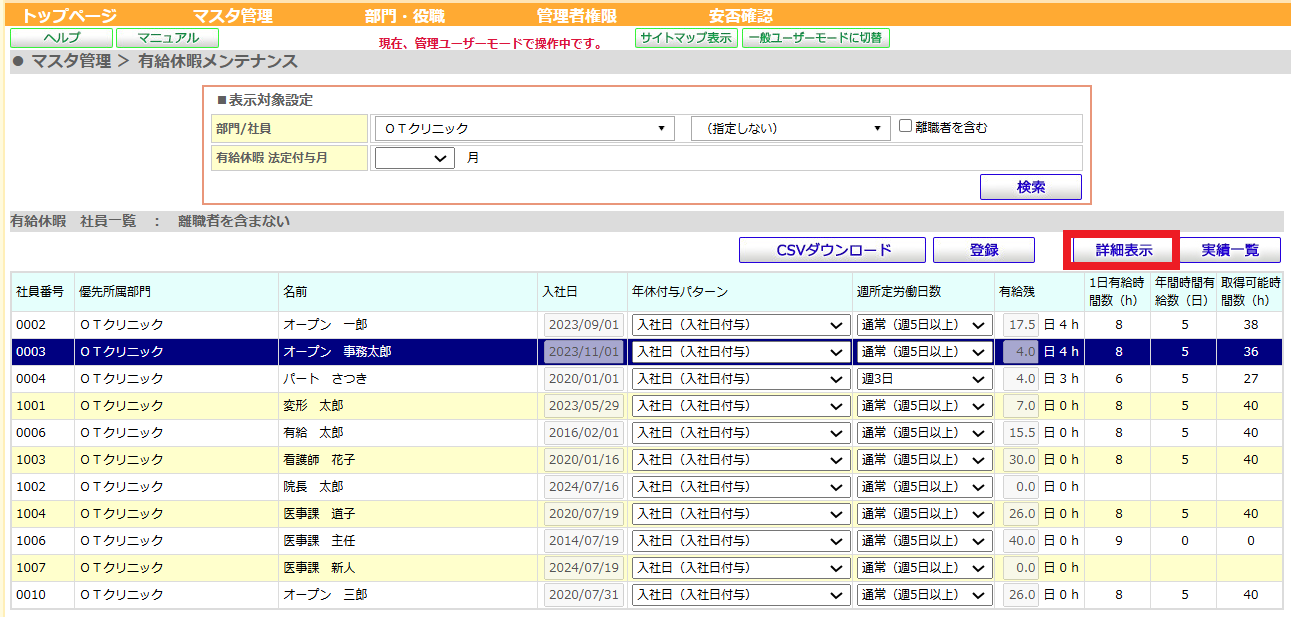Screen dimensions: 1291x617
Task: Open 週所定労働日数 dropdown for オープン 一郎
Action: click(924, 325)
